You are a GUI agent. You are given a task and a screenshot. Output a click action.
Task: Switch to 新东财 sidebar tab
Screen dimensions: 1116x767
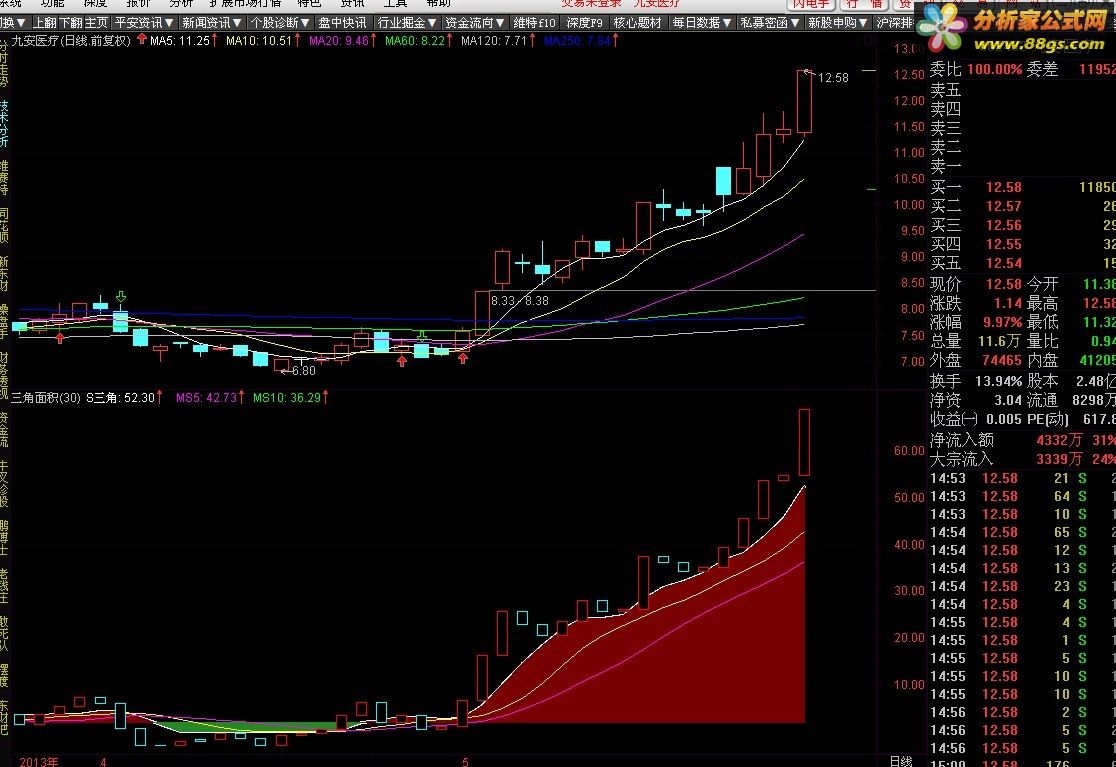[4, 273]
